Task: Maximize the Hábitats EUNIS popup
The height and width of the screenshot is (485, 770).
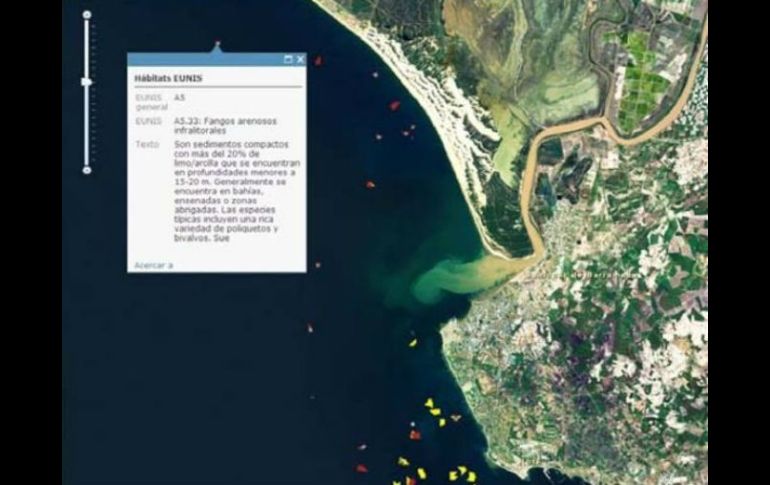Action: (289, 59)
